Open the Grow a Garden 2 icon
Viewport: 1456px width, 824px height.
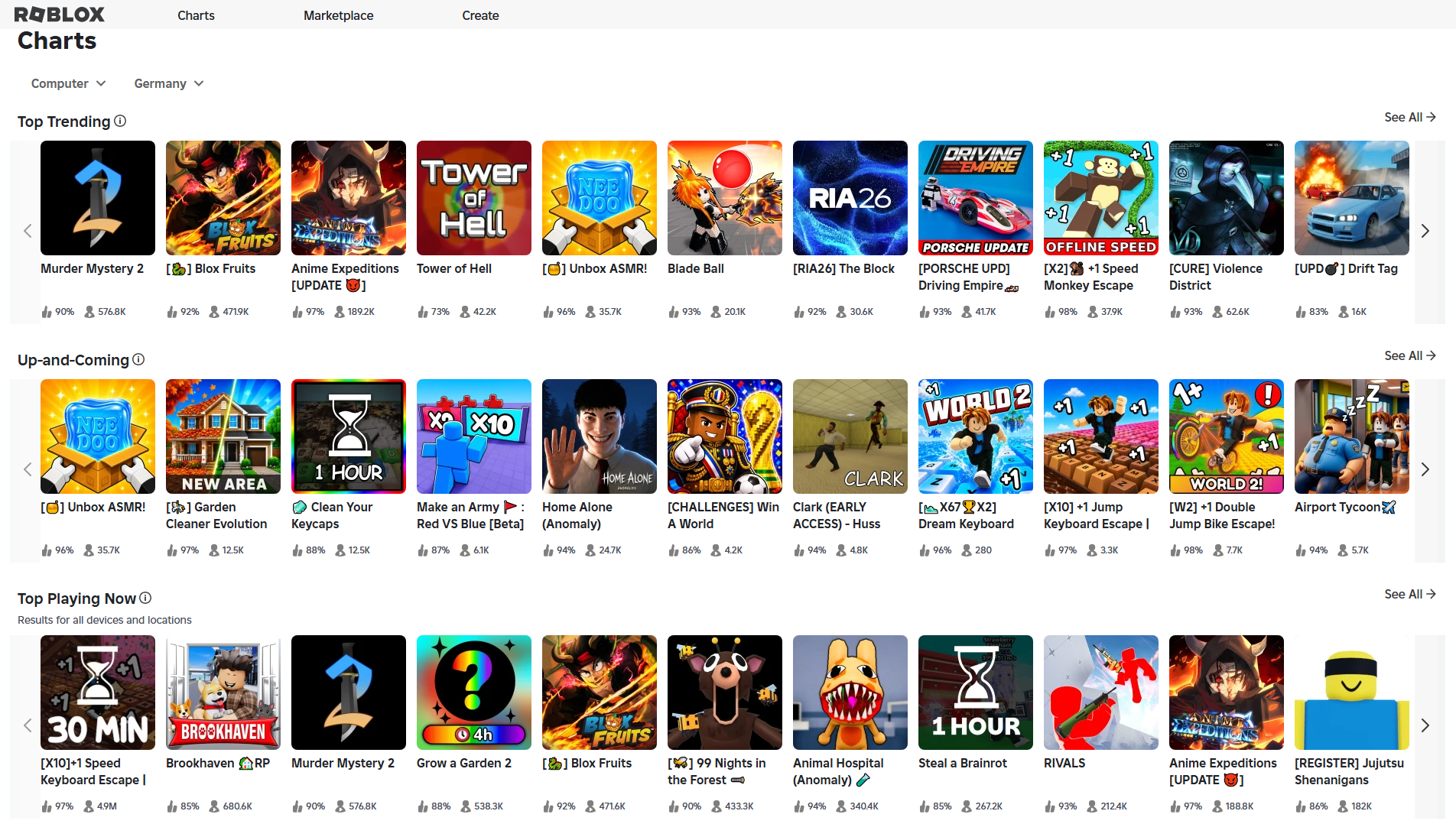coord(474,693)
